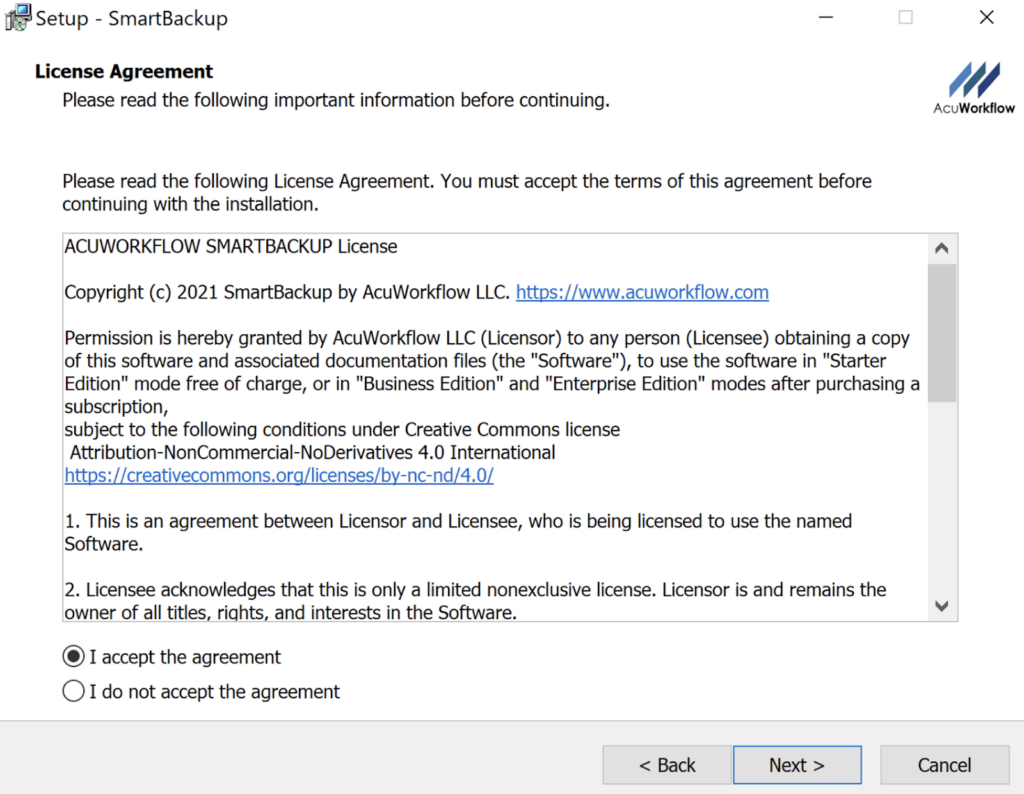This screenshot has width=1024, height=794.
Task: Click the scrollbar down arrow
Action: pyautogui.click(x=941, y=606)
